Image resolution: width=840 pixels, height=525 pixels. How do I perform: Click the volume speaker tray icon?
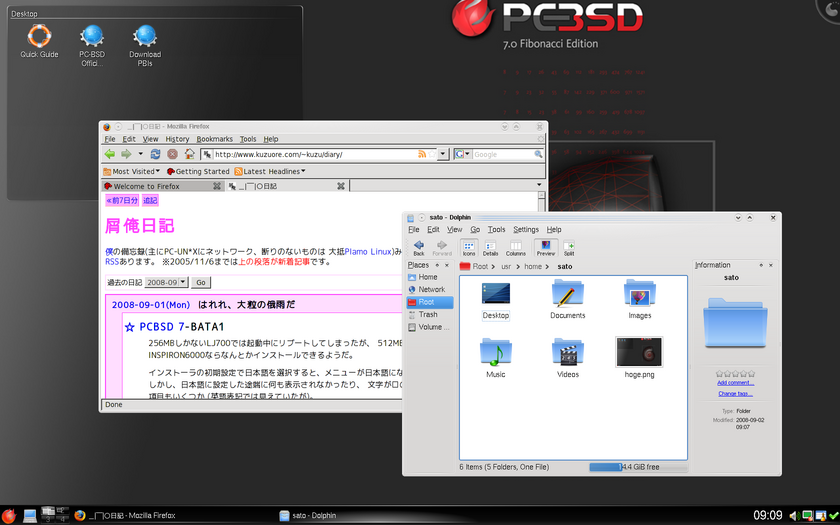pos(794,516)
